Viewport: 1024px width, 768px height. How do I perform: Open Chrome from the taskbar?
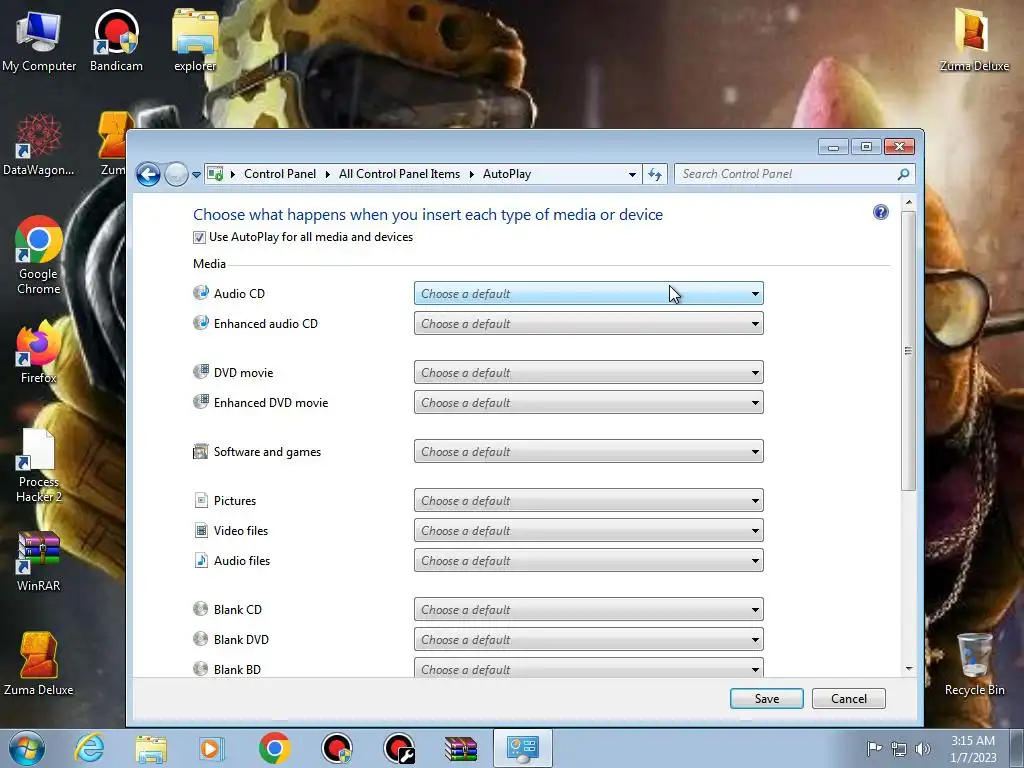click(274, 748)
